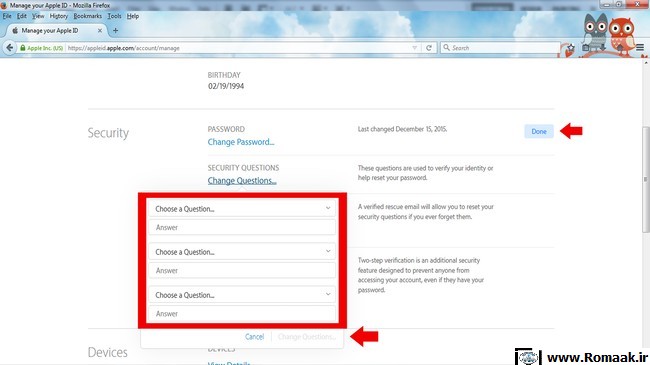Screen dimensions: 650x365
Task: Click the Apple logo favicon on the tab
Action: 15,30
